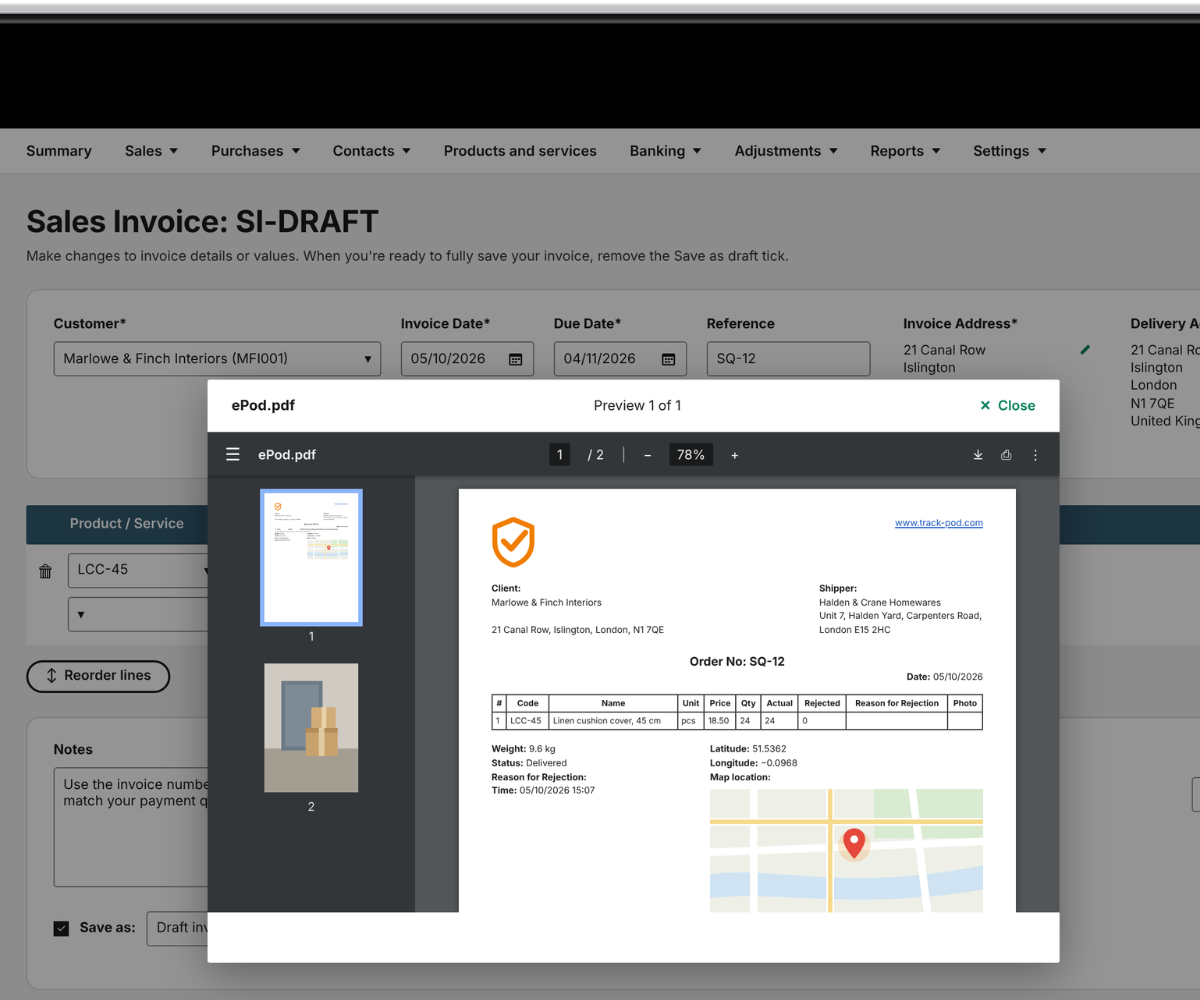Open the Adjustments menu

[x=786, y=151]
